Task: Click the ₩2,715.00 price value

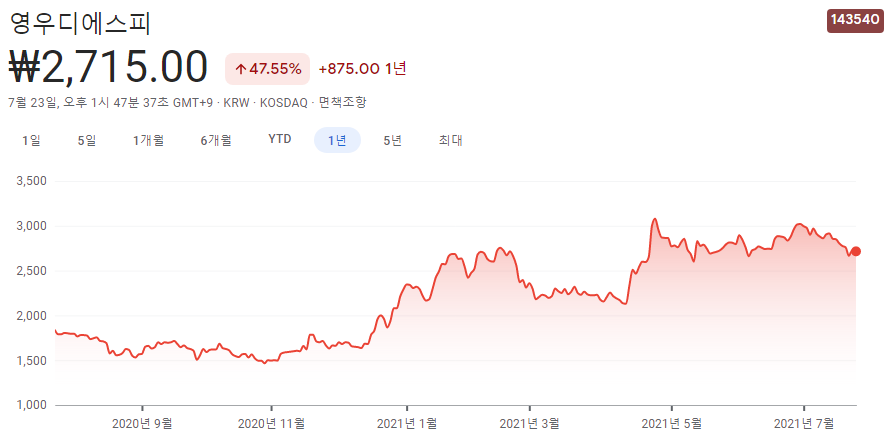Action: [108, 67]
